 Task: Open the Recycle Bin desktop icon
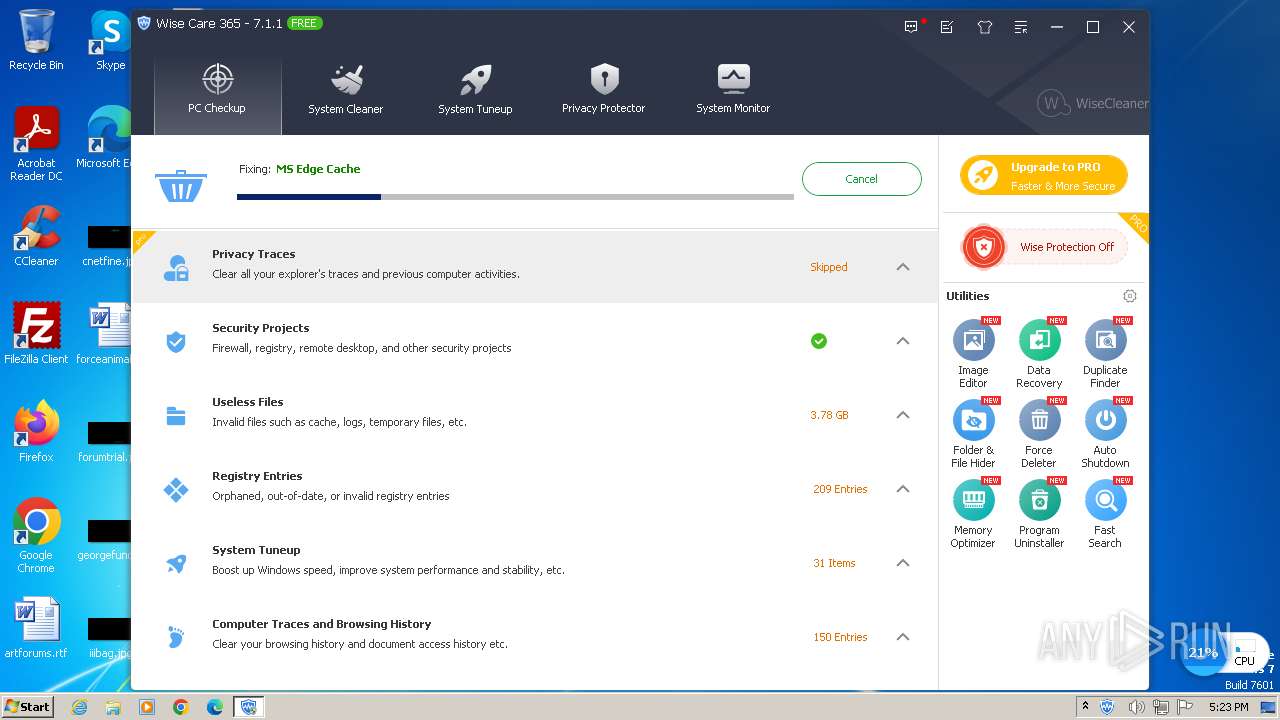pyautogui.click(x=36, y=40)
